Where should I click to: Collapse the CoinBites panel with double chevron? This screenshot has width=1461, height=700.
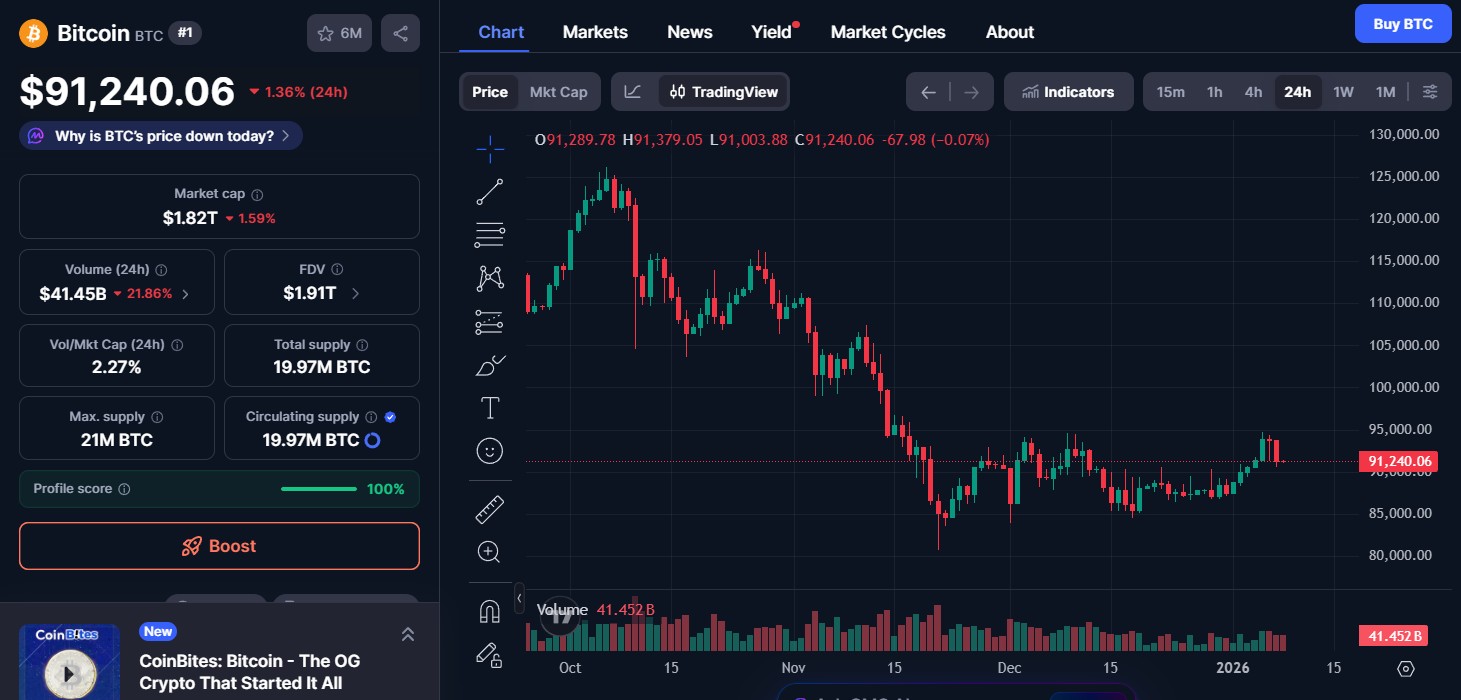(407, 633)
